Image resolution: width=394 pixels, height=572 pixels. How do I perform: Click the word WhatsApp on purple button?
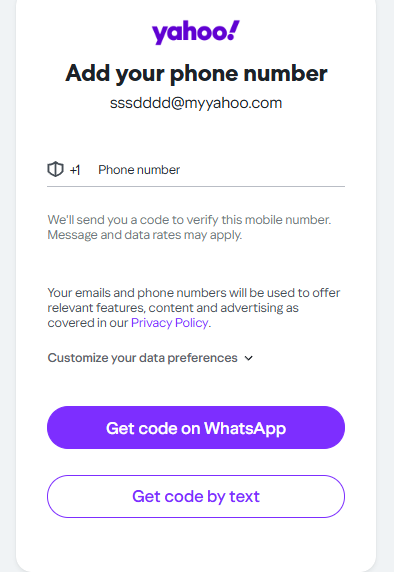click(x=245, y=429)
